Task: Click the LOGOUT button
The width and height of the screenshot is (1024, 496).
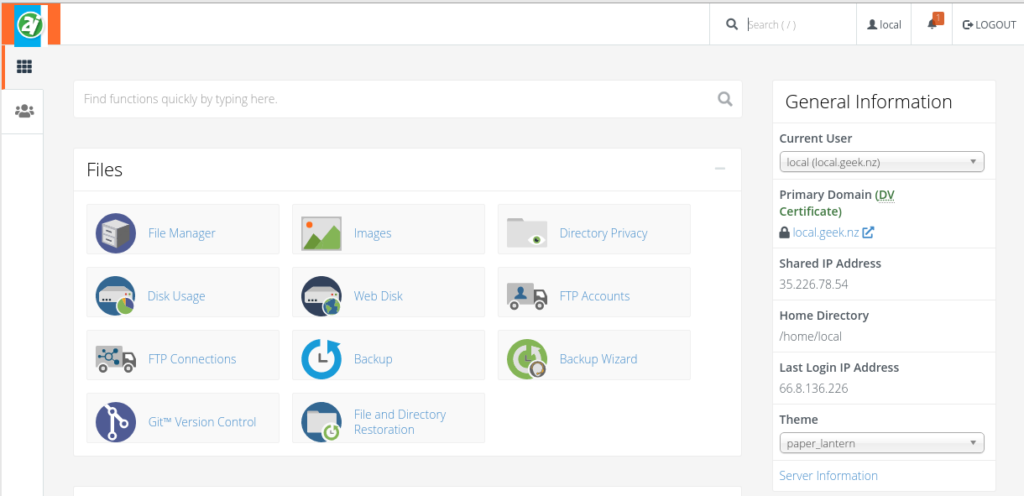Action: point(989,24)
